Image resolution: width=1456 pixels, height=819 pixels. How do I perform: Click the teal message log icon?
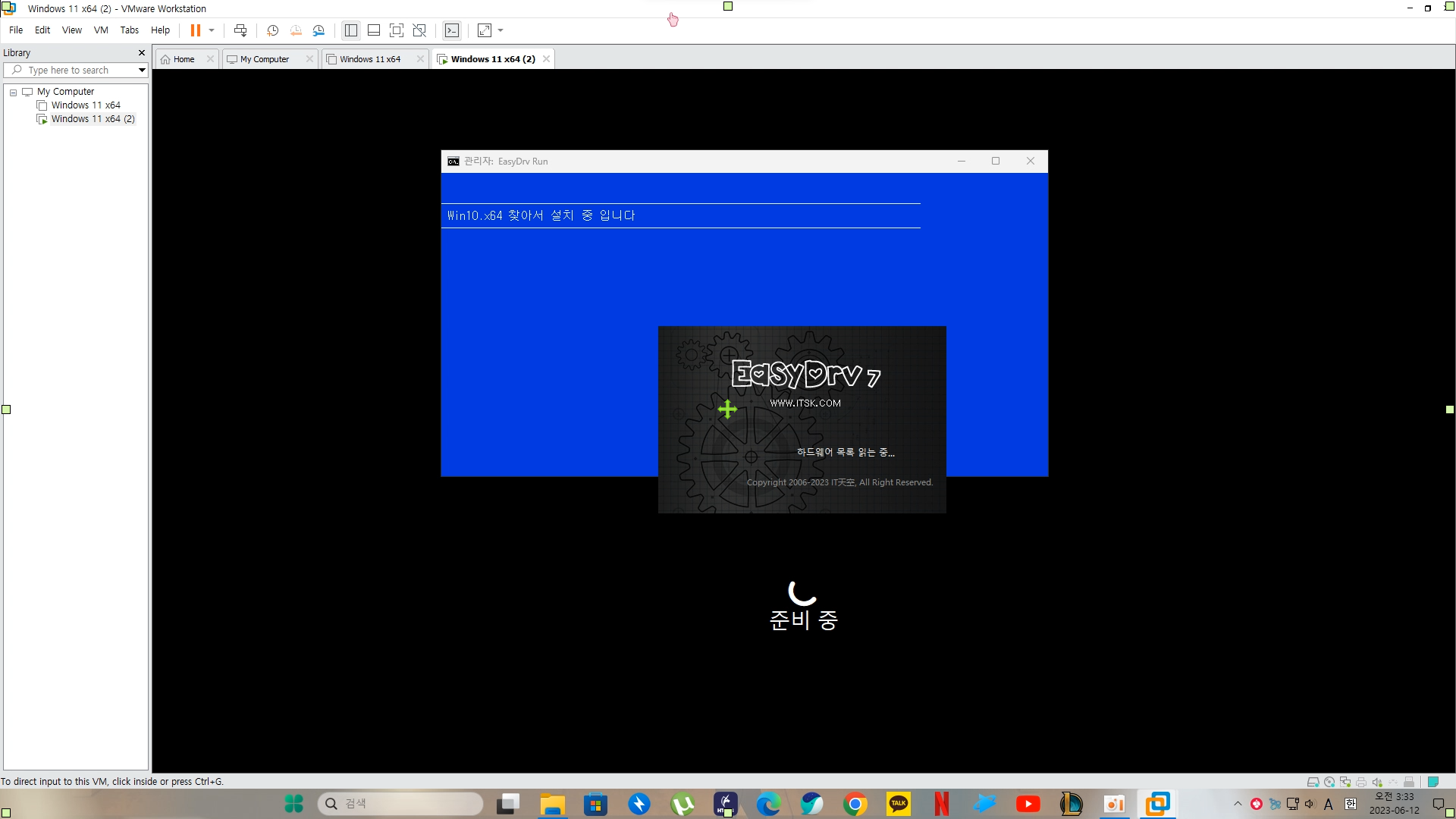(1433, 782)
